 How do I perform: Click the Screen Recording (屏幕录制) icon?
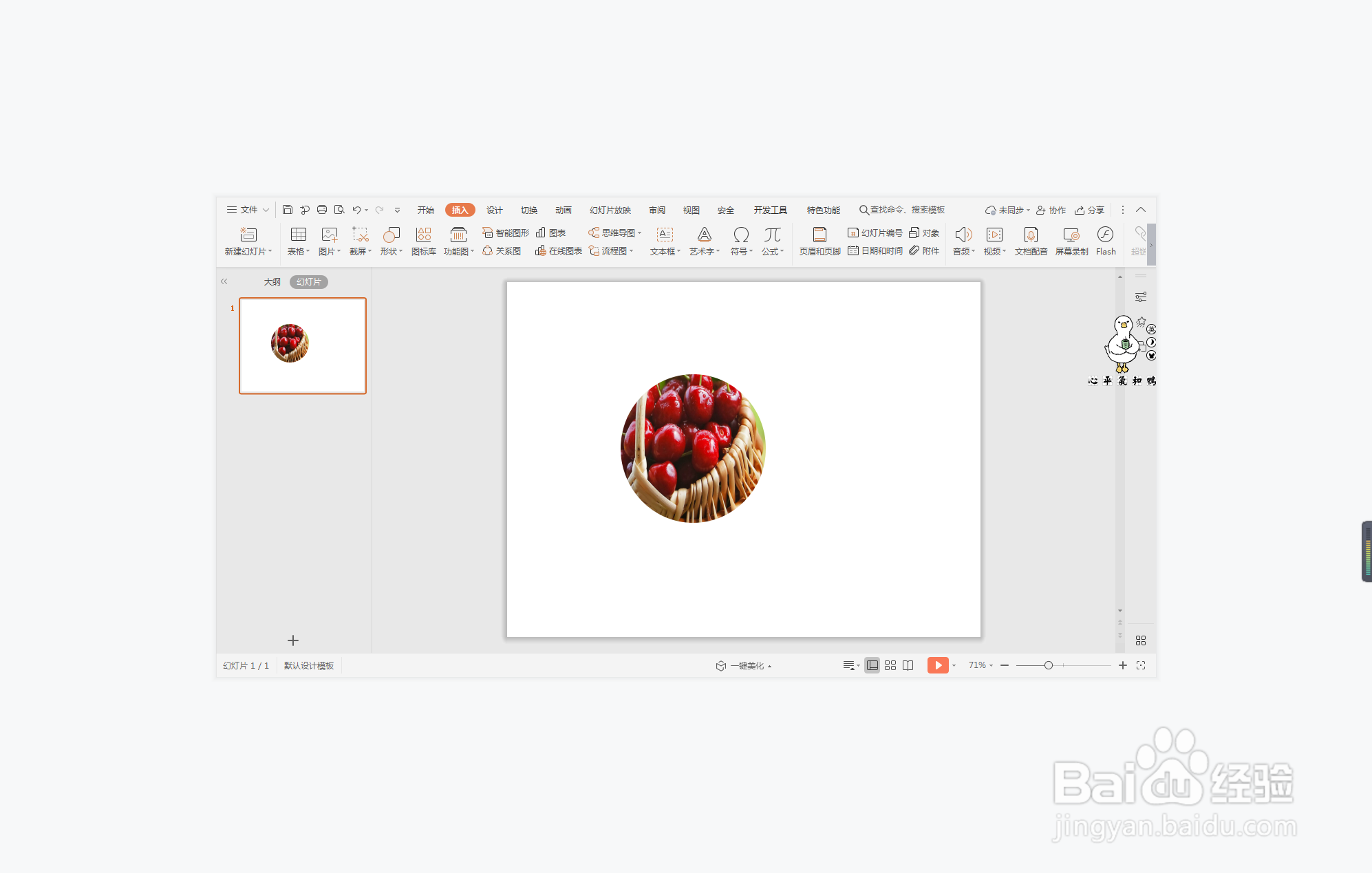click(1071, 235)
